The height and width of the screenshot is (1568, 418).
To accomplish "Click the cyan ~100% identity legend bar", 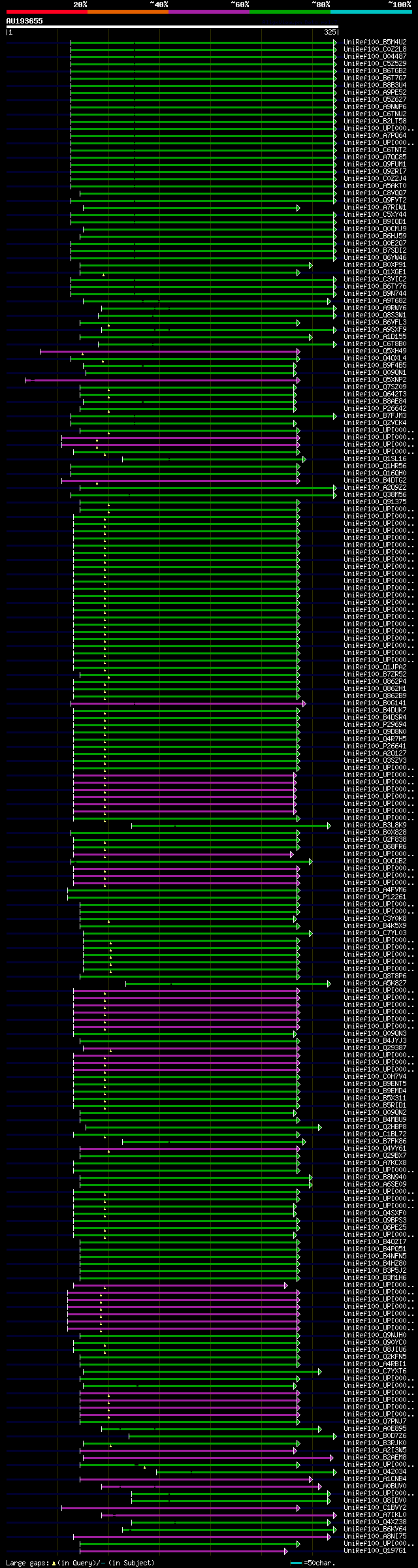I will point(371,12).
